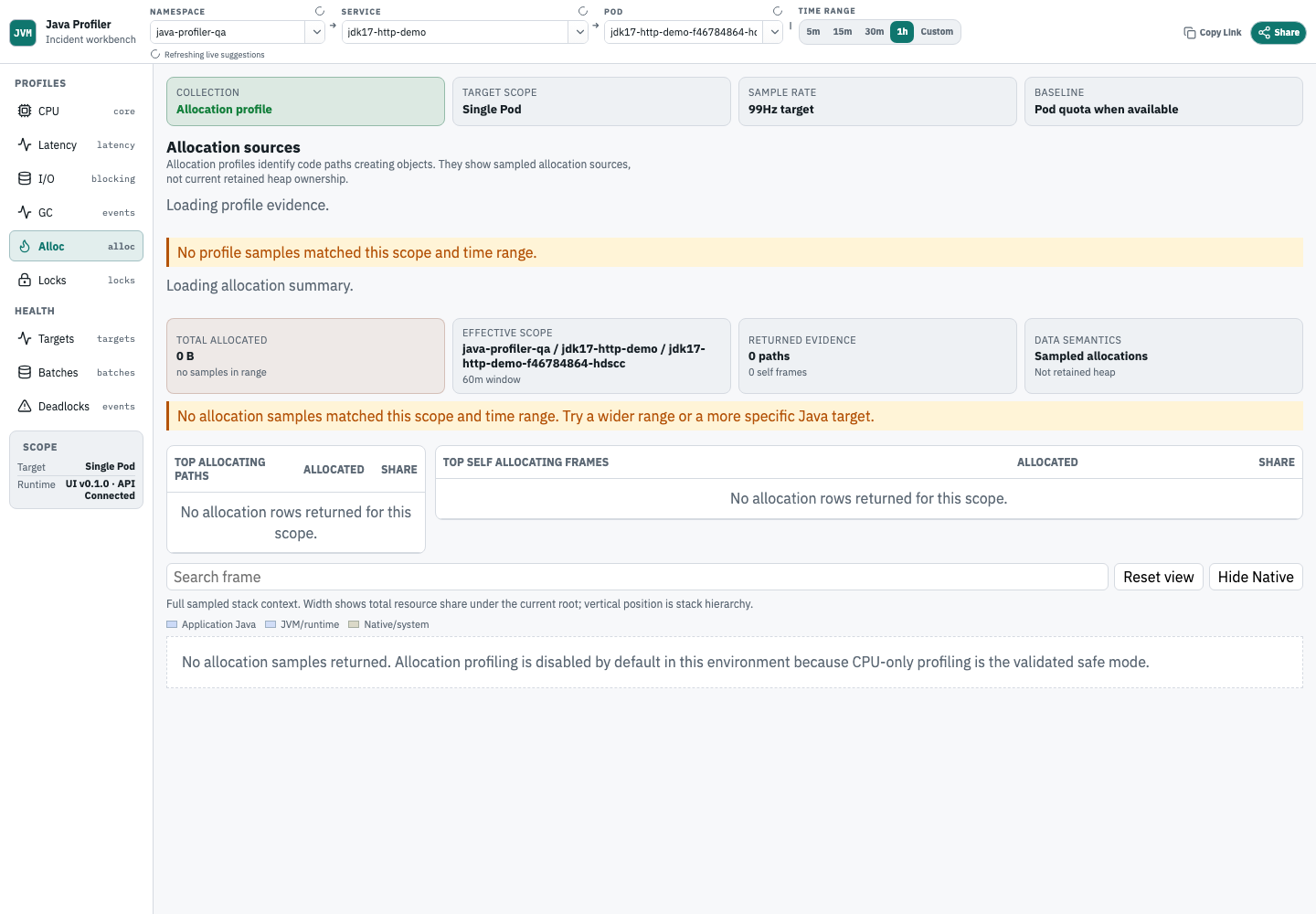
Task: Click the Copy Link button
Action: coord(1213,33)
